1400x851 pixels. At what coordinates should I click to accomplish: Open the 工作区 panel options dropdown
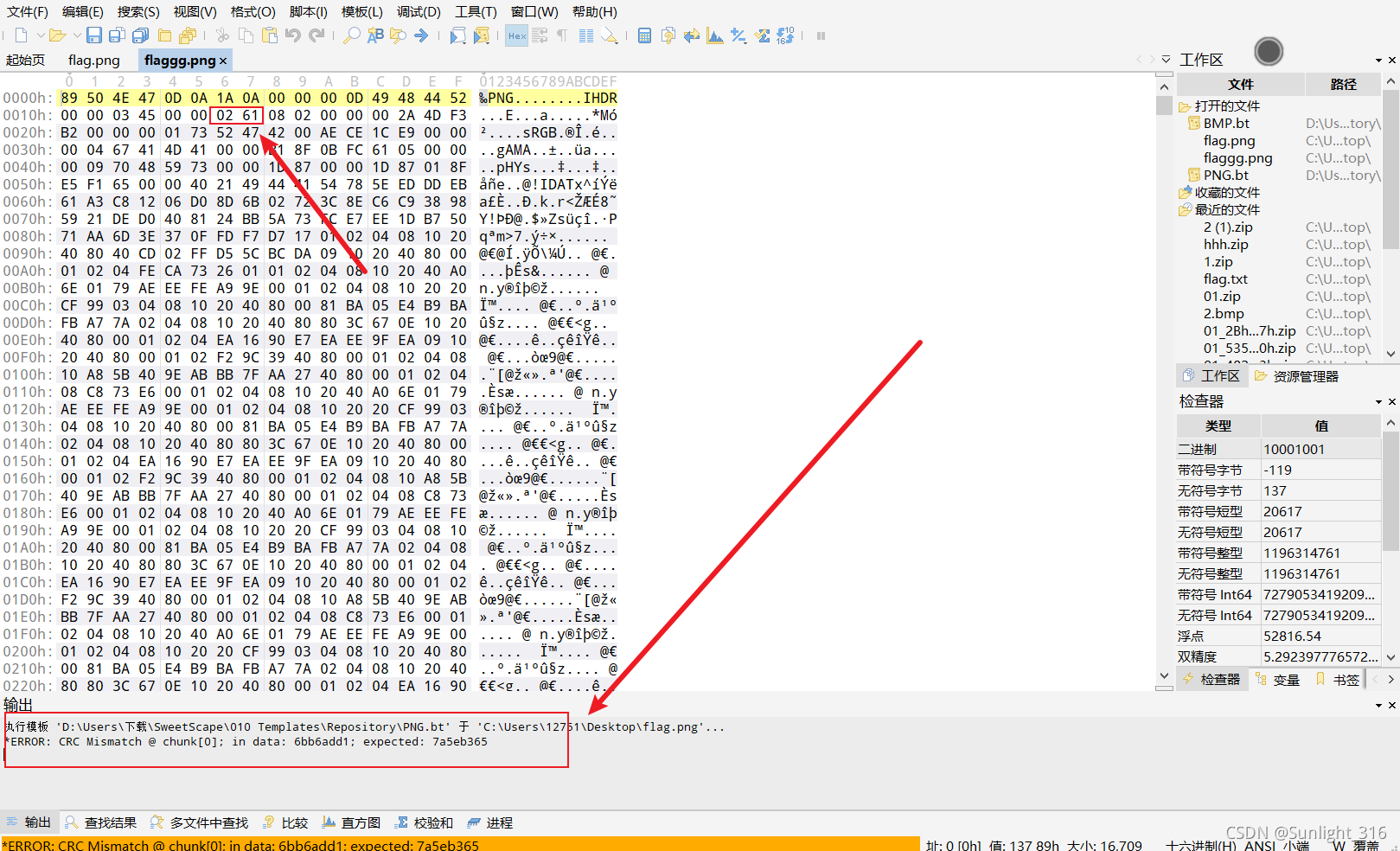[x=1378, y=61]
